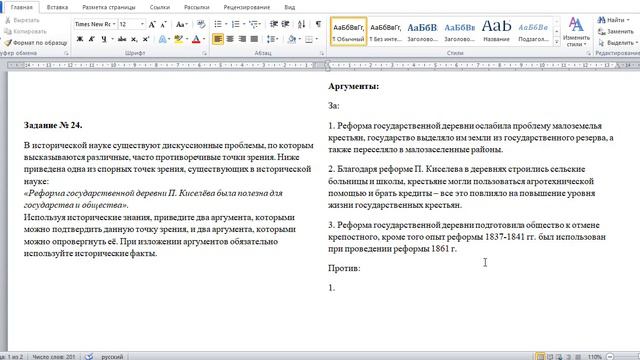Click Cut (Вырезать) icon

(8, 20)
